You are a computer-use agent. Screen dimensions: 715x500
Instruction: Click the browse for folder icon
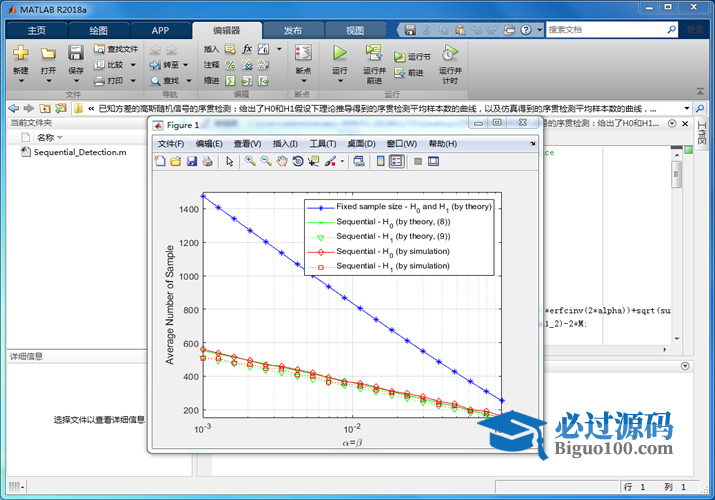coord(60,108)
